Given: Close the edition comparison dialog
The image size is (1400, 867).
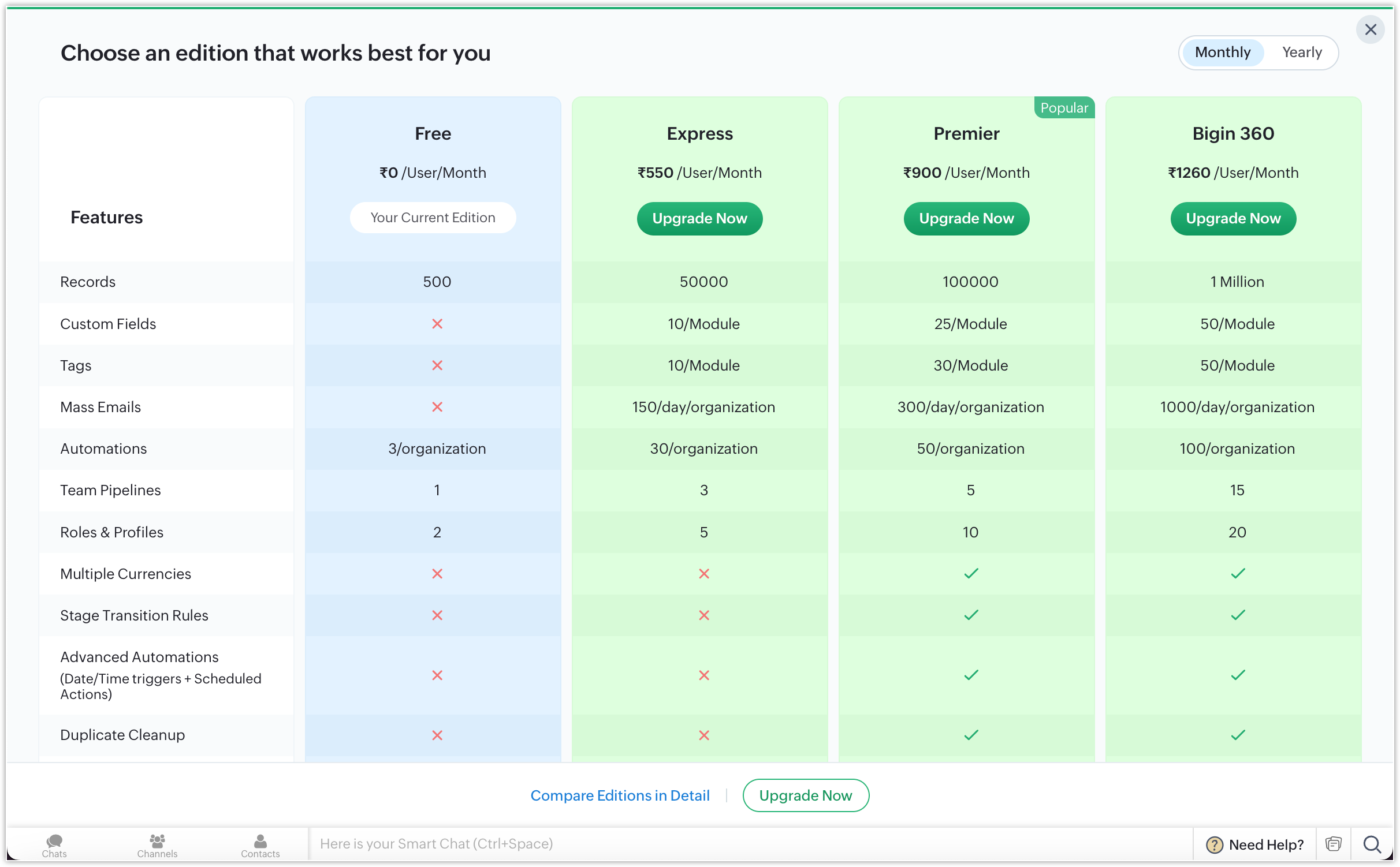Looking at the screenshot, I should [1370, 29].
